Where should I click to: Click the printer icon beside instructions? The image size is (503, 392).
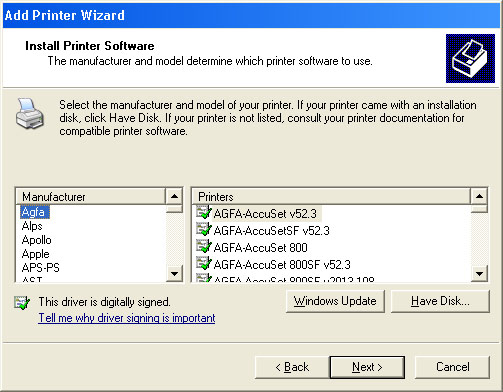tap(30, 113)
